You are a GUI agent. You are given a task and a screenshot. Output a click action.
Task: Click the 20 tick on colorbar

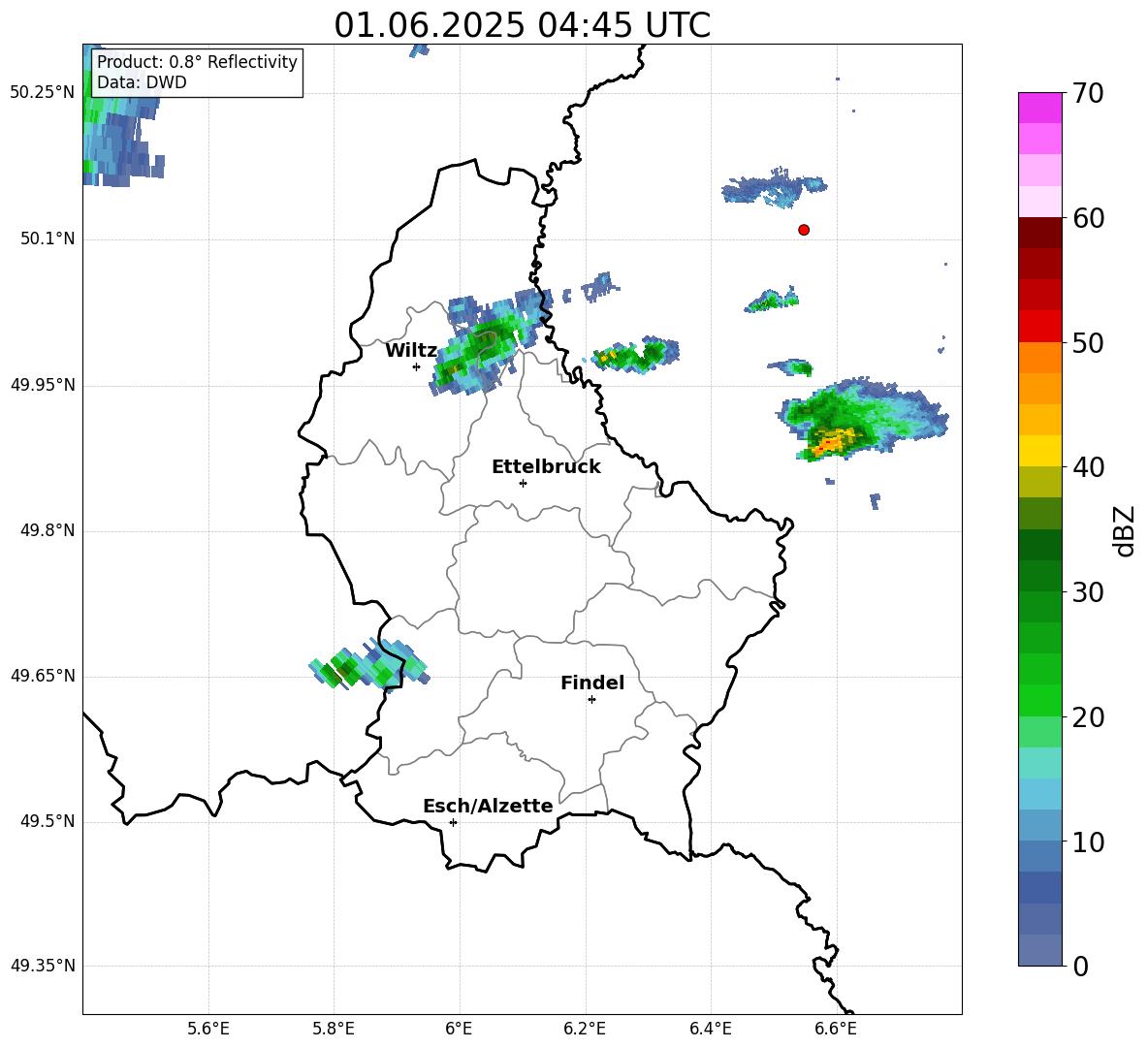click(1088, 717)
